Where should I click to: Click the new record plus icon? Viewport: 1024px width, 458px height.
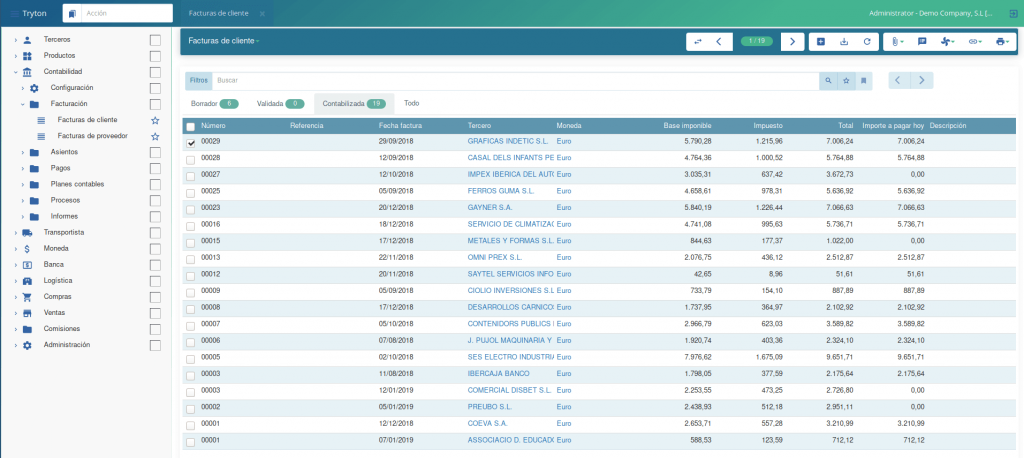point(821,41)
